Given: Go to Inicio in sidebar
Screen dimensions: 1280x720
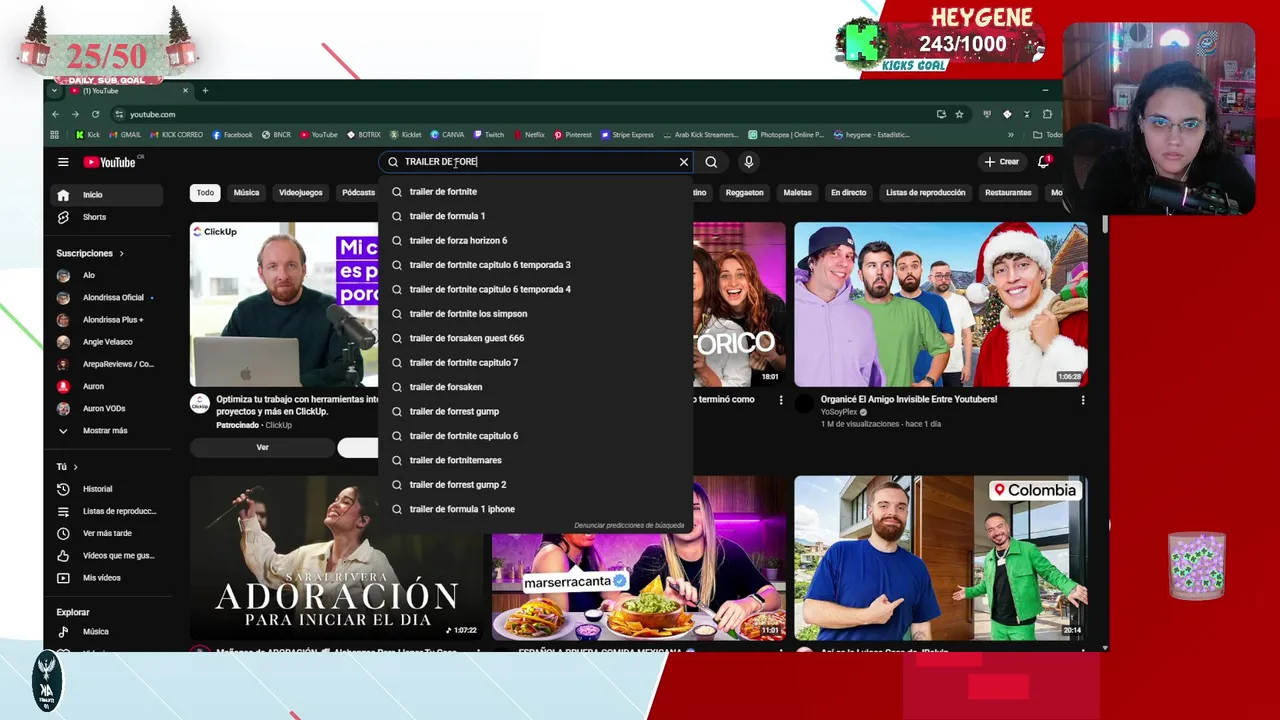Looking at the screenshot, I should 107,195.
